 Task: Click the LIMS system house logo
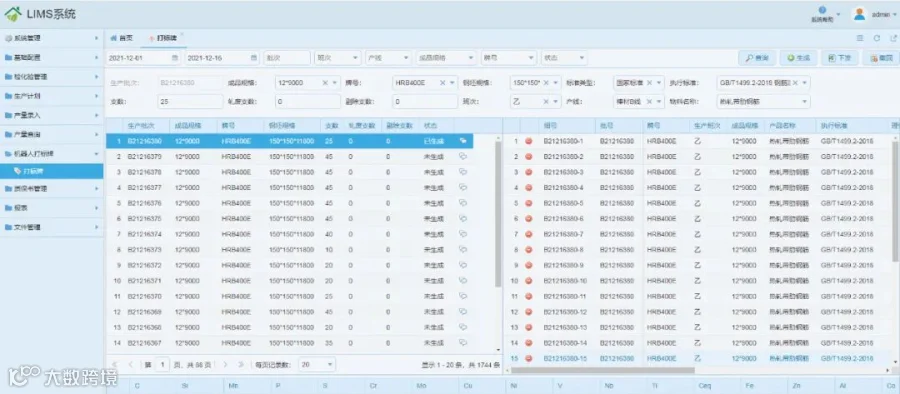(x=13, y=14)
